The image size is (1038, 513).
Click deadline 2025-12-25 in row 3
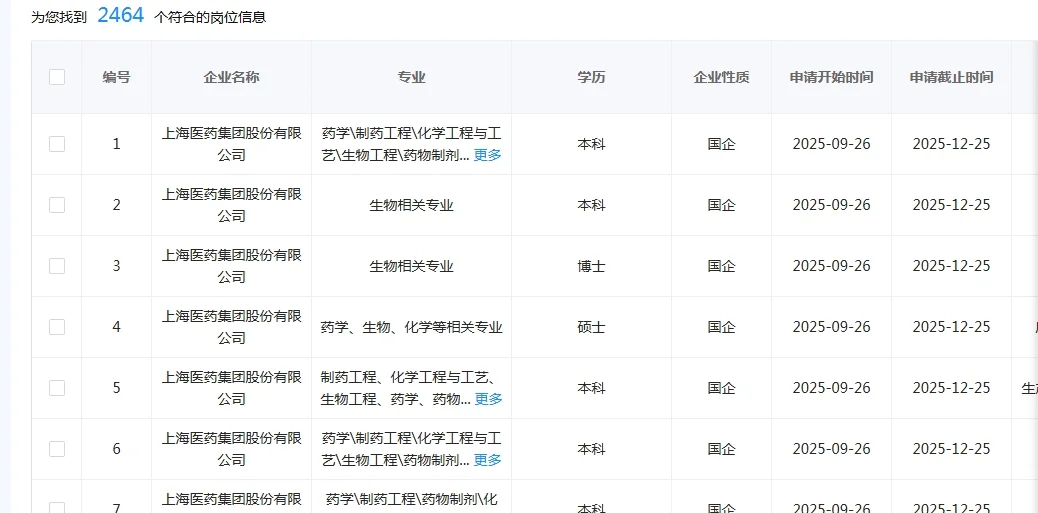point(951,266)
